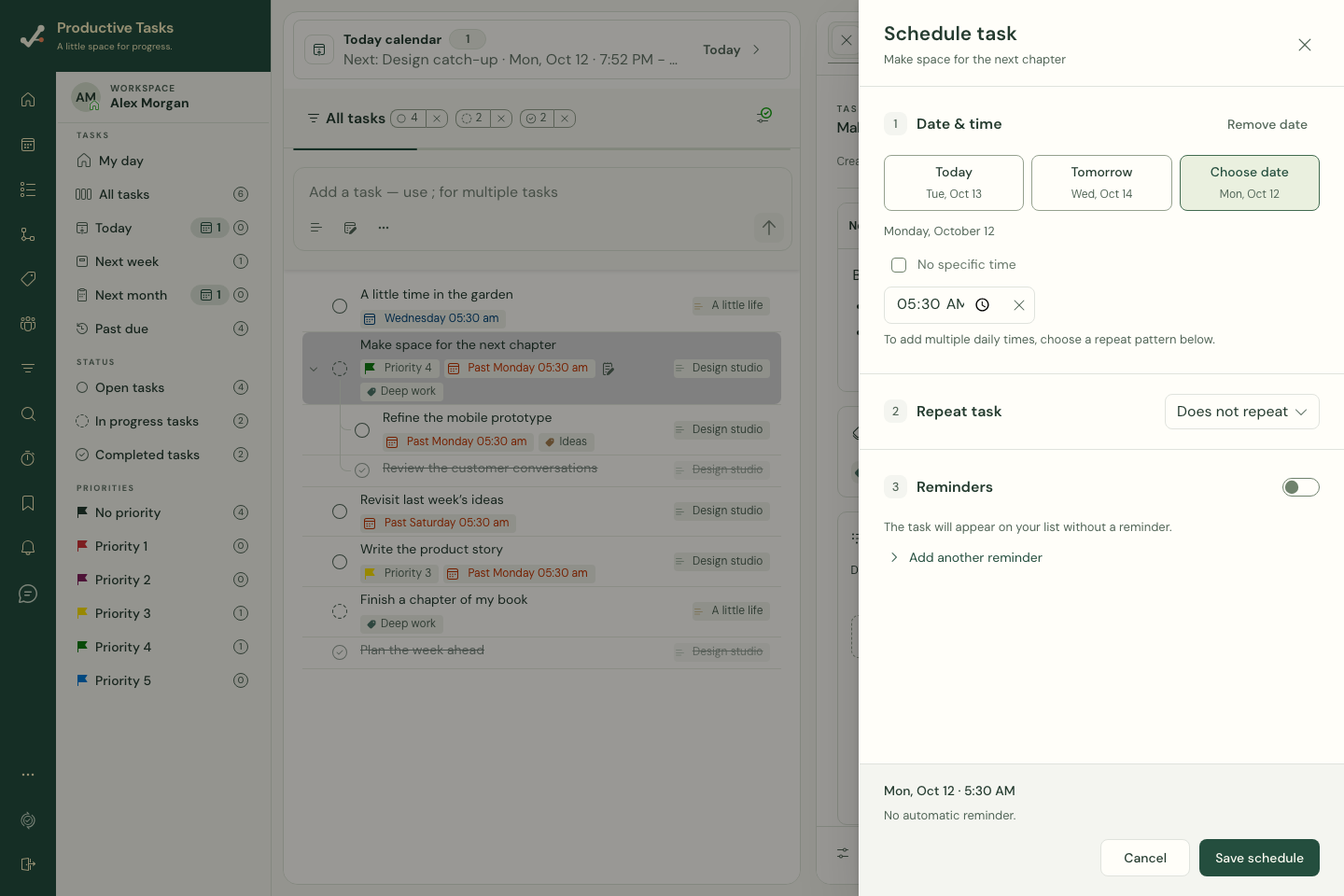This screenshot has width=1344, height=896.
Task: Mark Write the product story complete
Action: click(x=340, y=562)
